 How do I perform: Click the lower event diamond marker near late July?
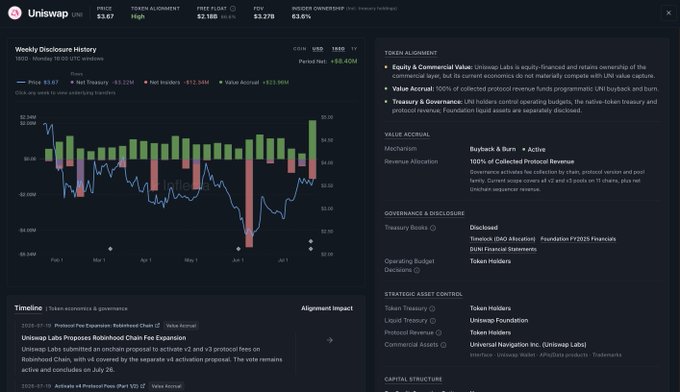tap(311, 249)
